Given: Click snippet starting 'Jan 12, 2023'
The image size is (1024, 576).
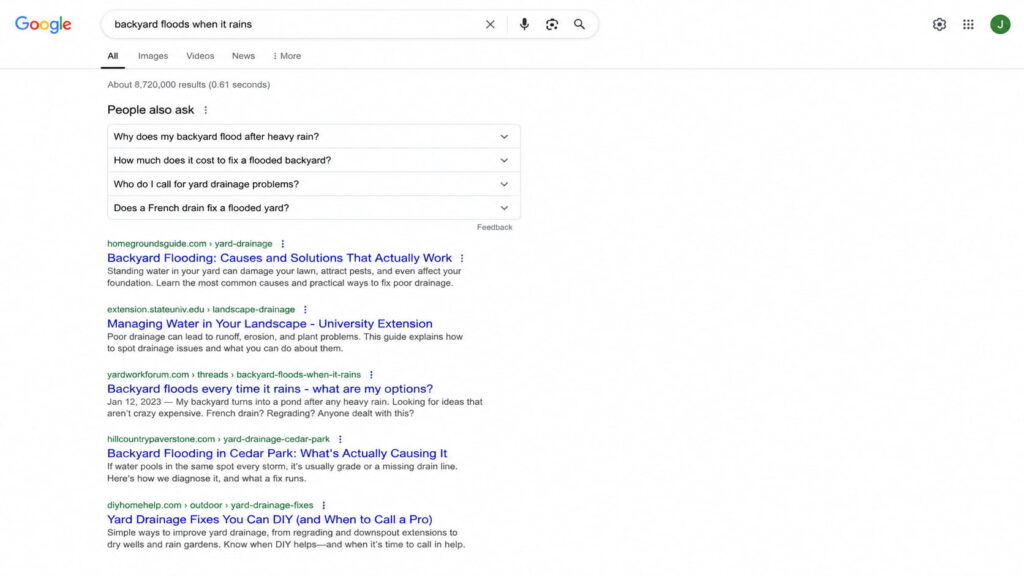Looking at the screenshot, I should [295, 408].
